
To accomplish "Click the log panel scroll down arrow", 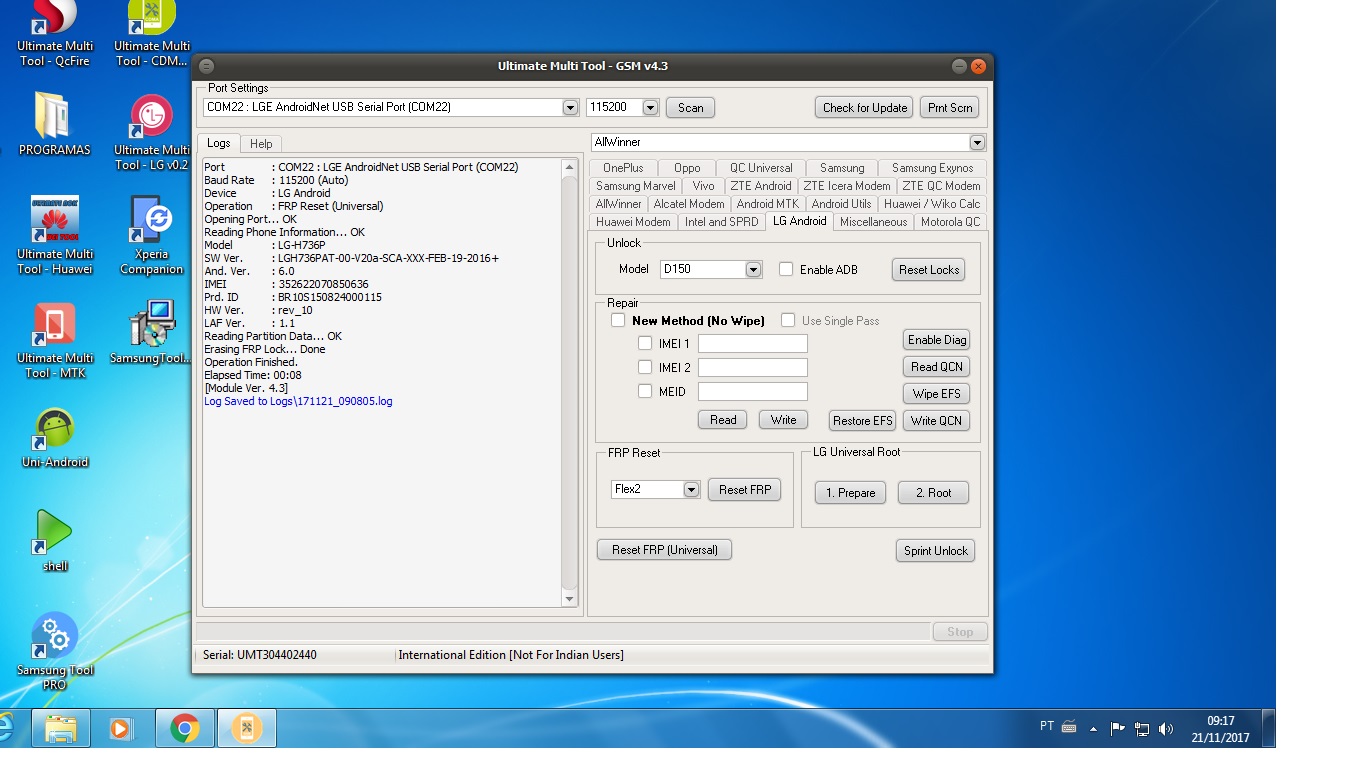I will point(570,599).
